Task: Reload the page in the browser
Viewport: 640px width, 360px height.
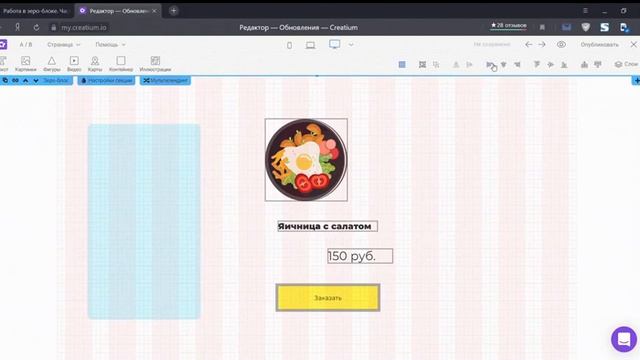Action: point(36,27)
